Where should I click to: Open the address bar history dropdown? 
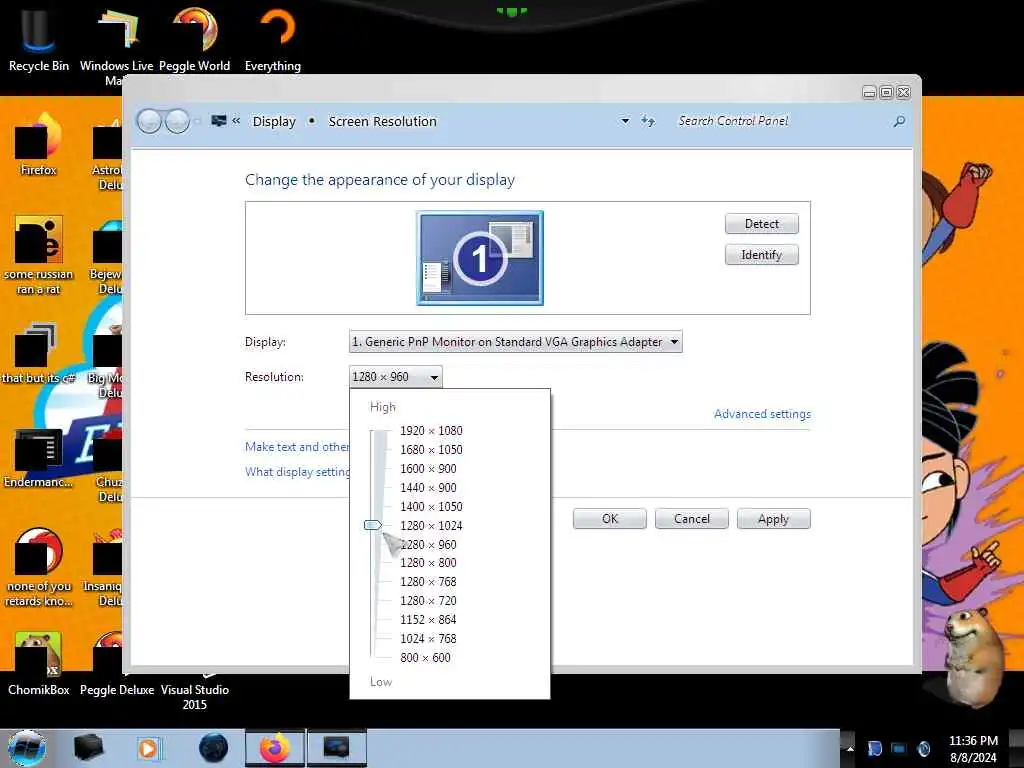point(625,121)
